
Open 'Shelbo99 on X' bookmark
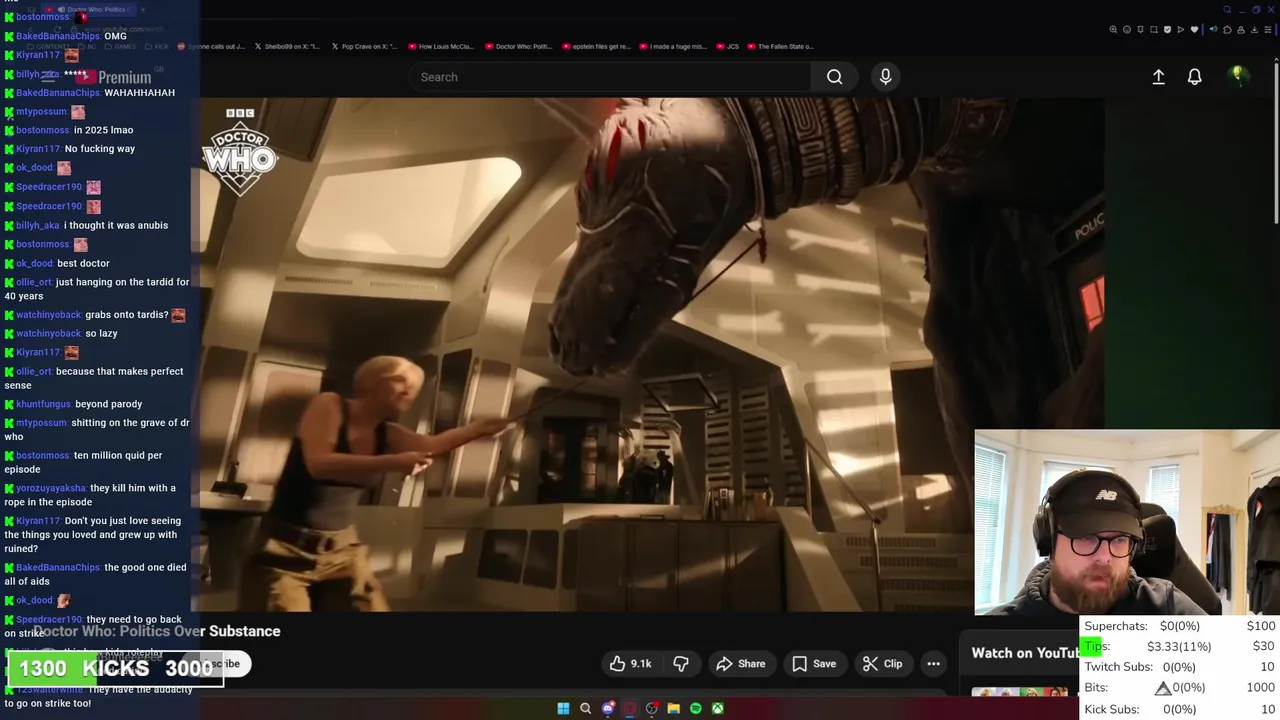(287, 46)
